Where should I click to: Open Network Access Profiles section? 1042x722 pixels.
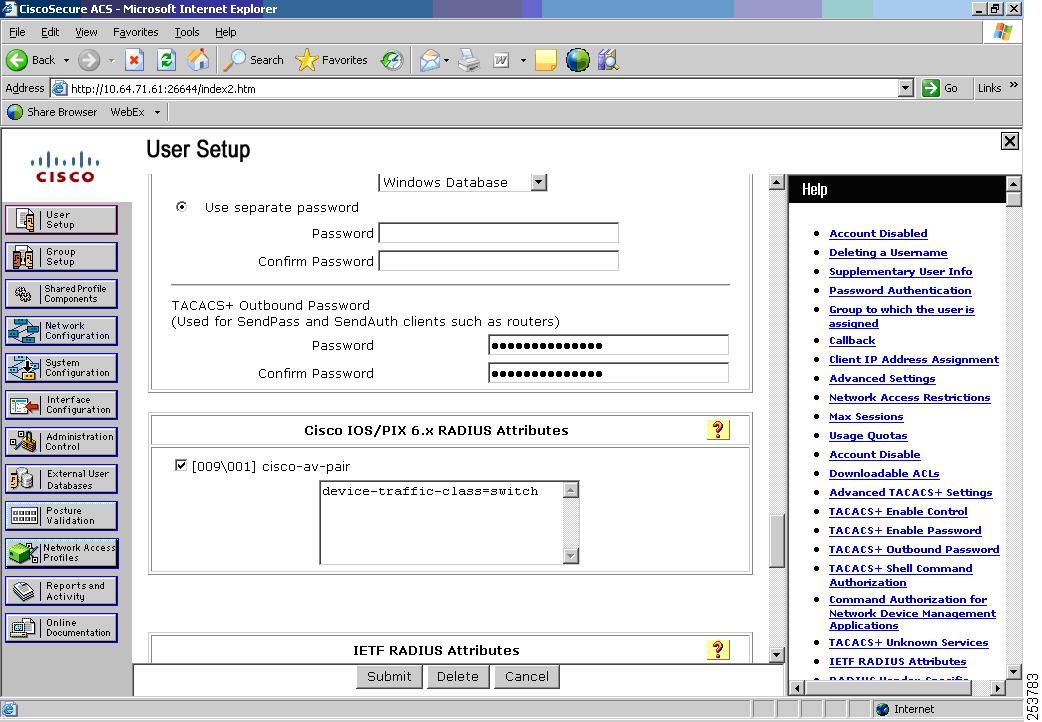(x=61, y=553)
